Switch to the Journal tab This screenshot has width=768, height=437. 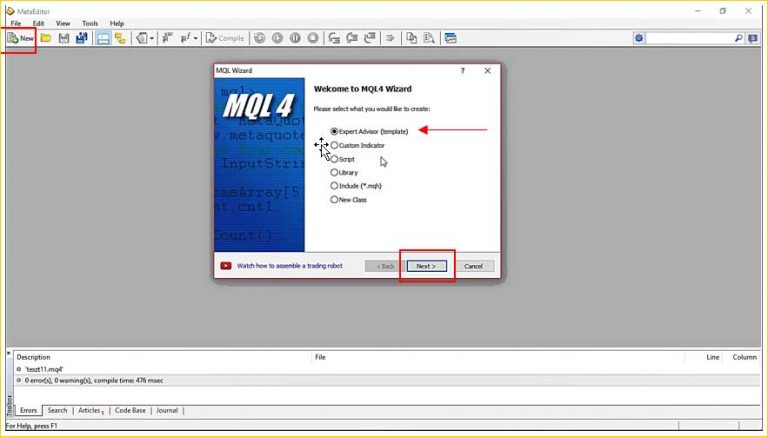click(167, 411)
